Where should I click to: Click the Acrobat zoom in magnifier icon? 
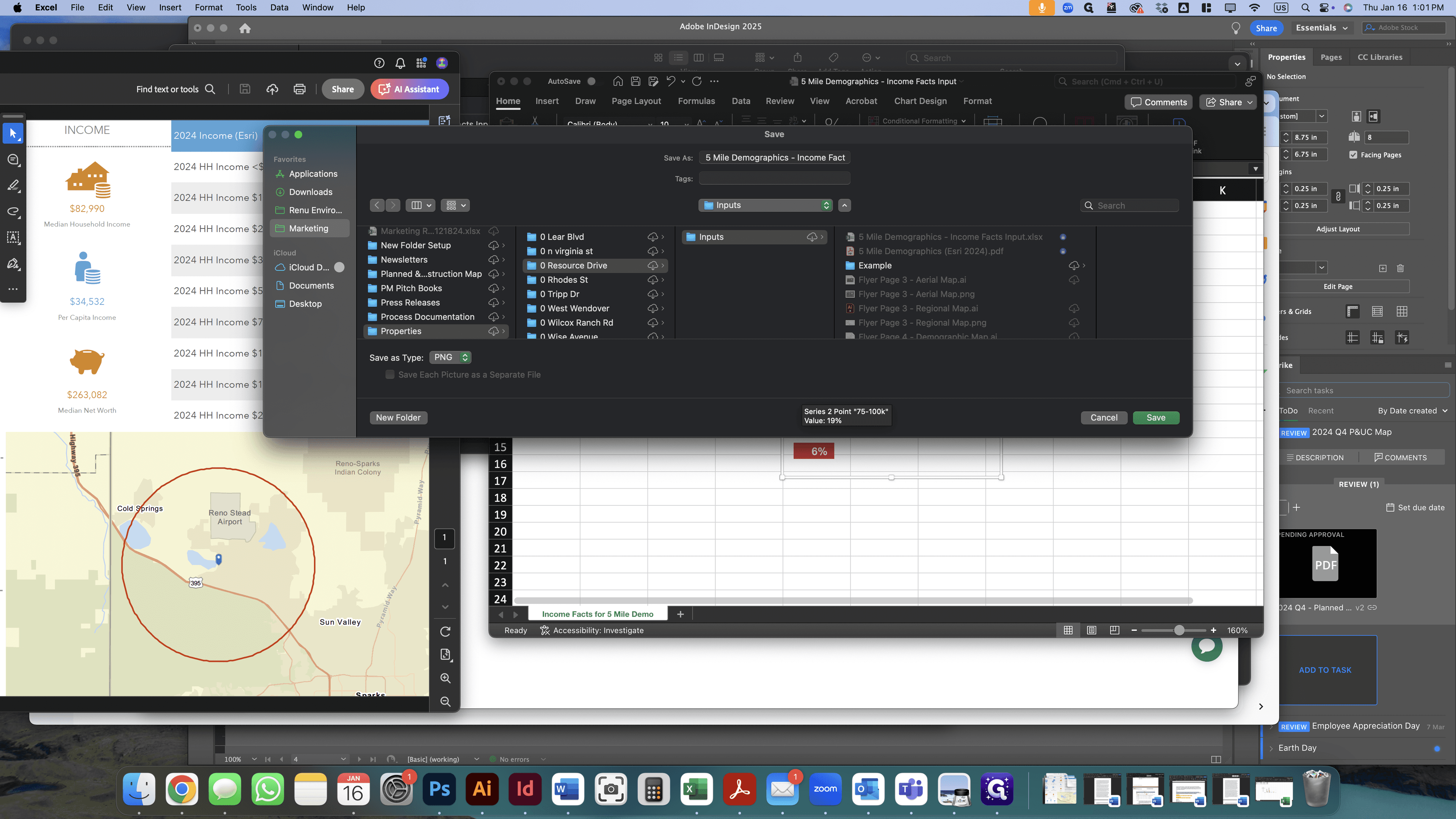click(446, 678)
